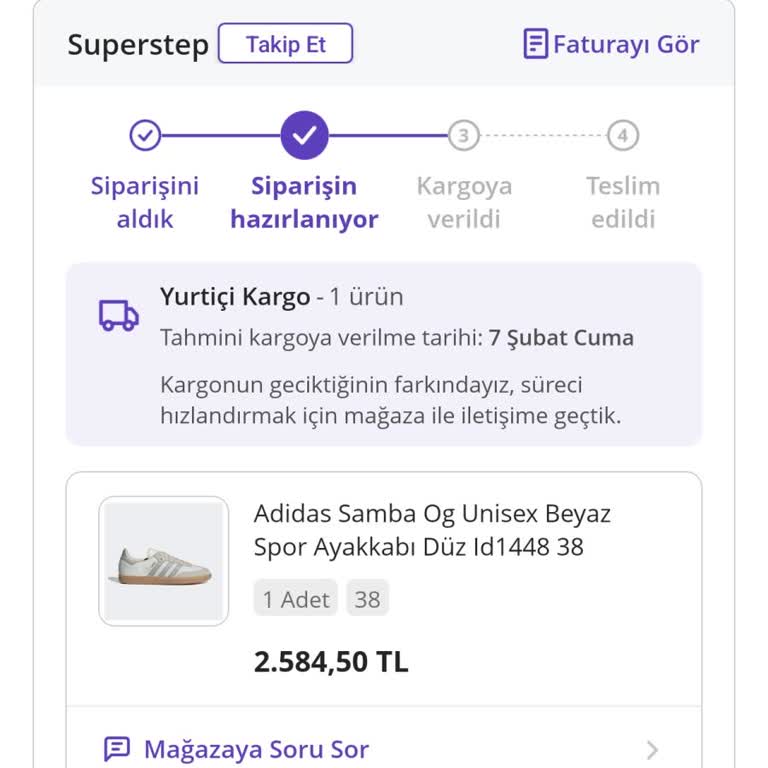Viewport: 768px width, 768px height.
Task: Click the '1 Adet' quantity tag
Action: (296, 599)
